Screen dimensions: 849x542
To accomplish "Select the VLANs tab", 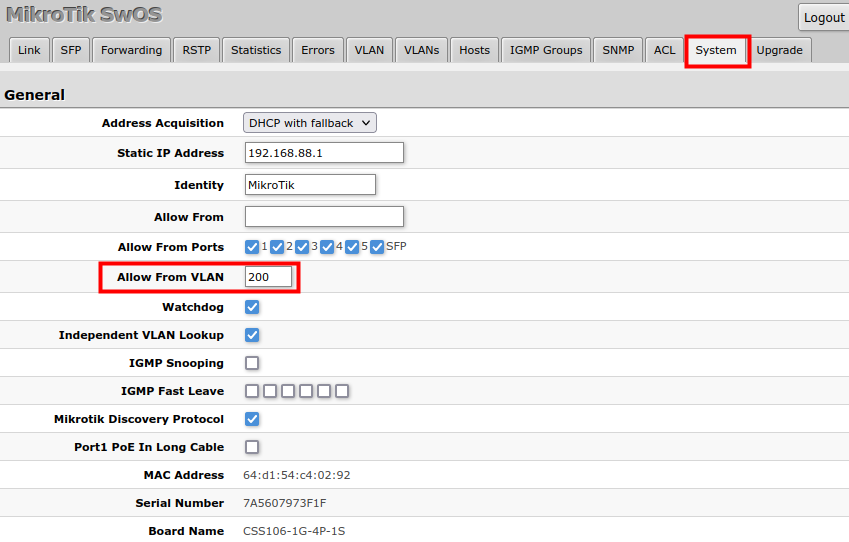I will click(x=421, y=50).
